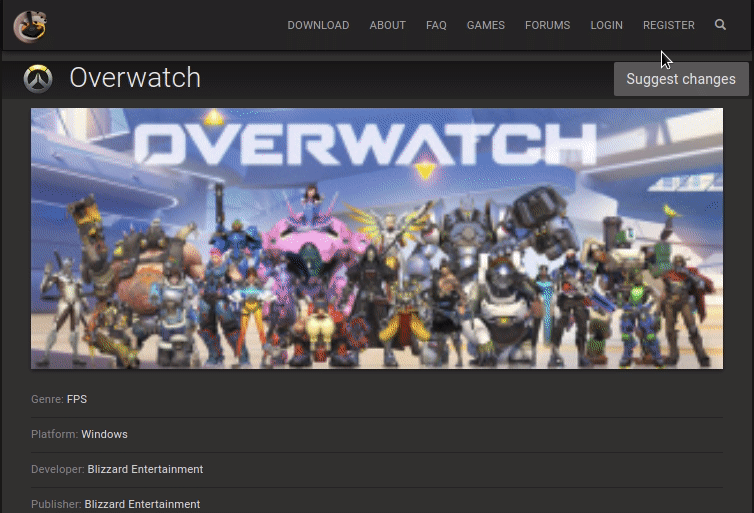Click the Overwatch page title
Image resolution: width=754 pixels, height=513 pixels.
(135, 78)
